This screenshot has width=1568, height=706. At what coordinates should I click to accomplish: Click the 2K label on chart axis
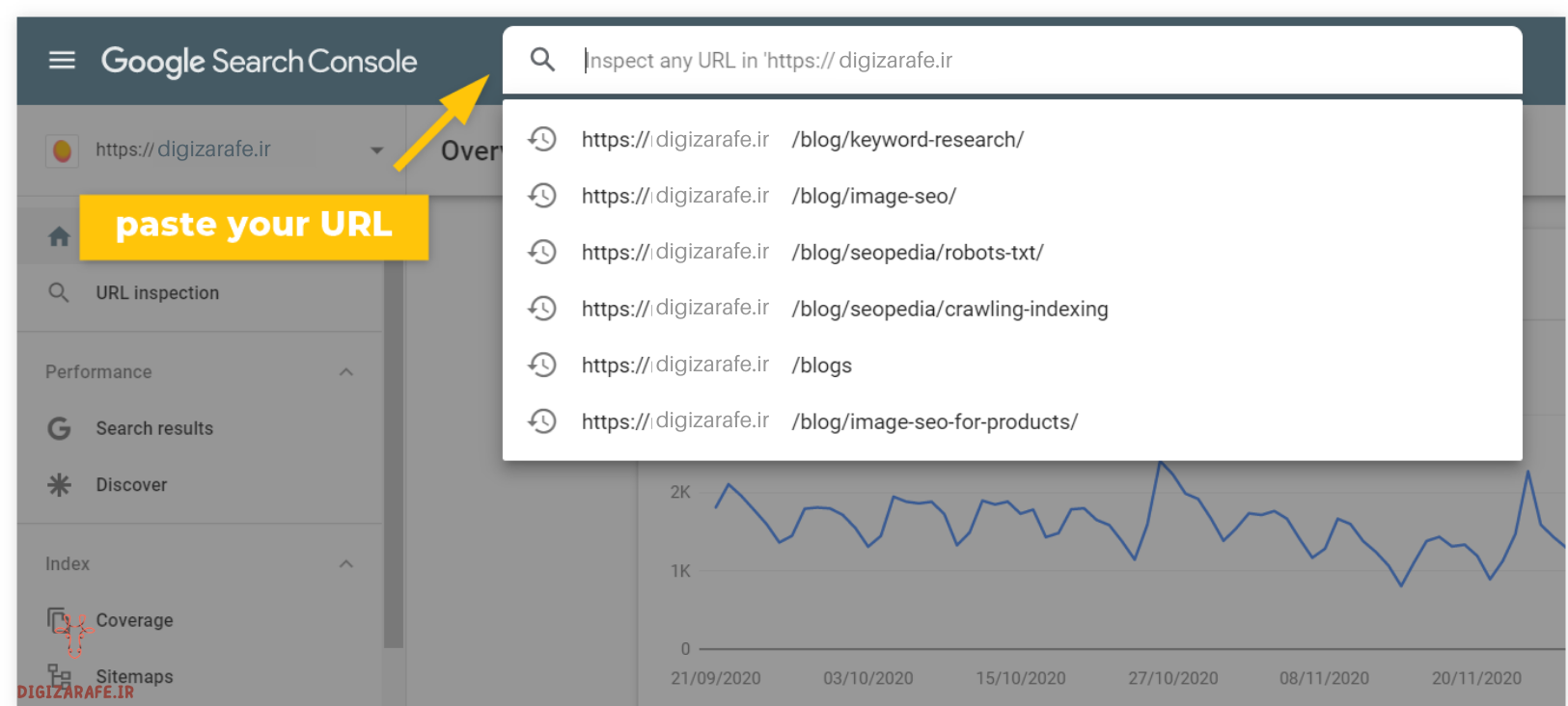680,493
